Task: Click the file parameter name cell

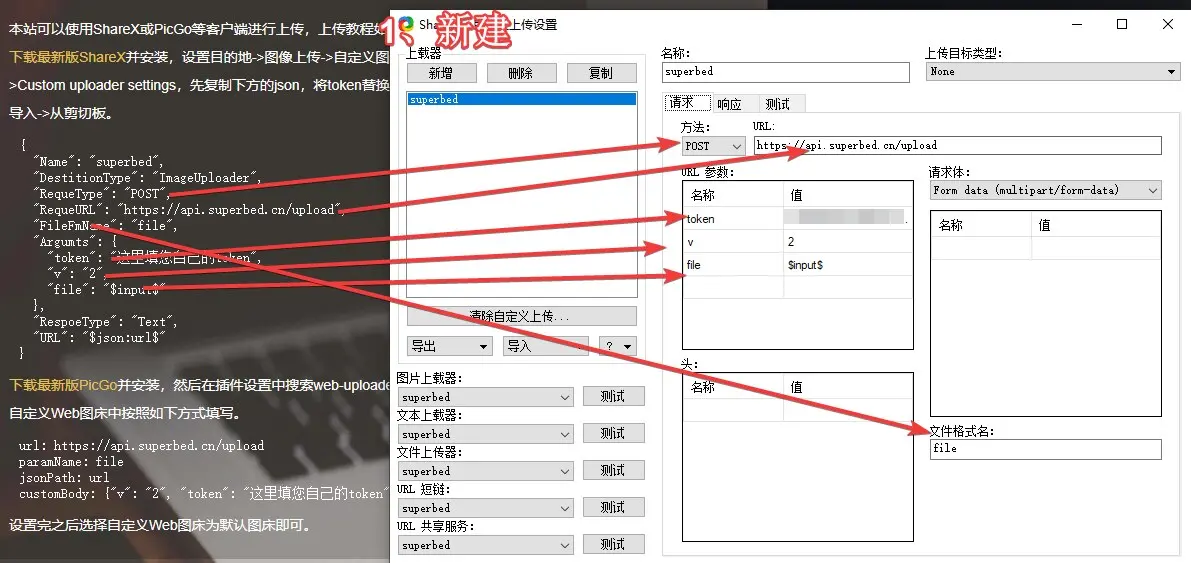Action: pos(733,265)
